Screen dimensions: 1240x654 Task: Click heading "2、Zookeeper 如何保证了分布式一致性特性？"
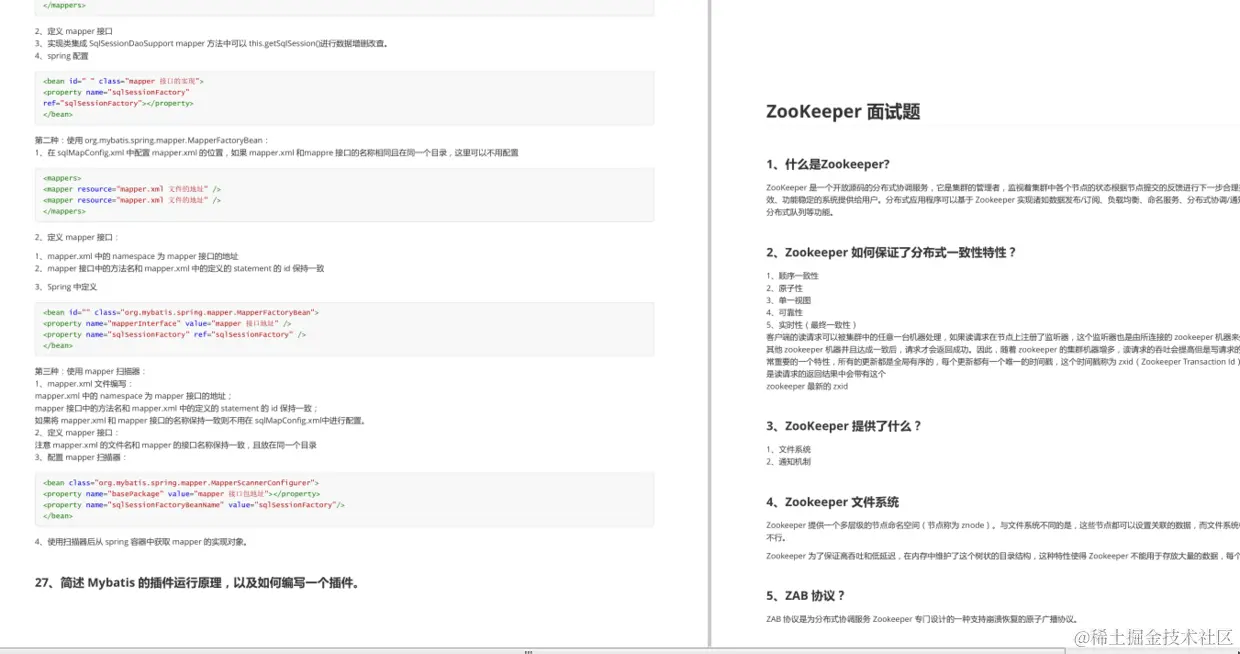891,253
